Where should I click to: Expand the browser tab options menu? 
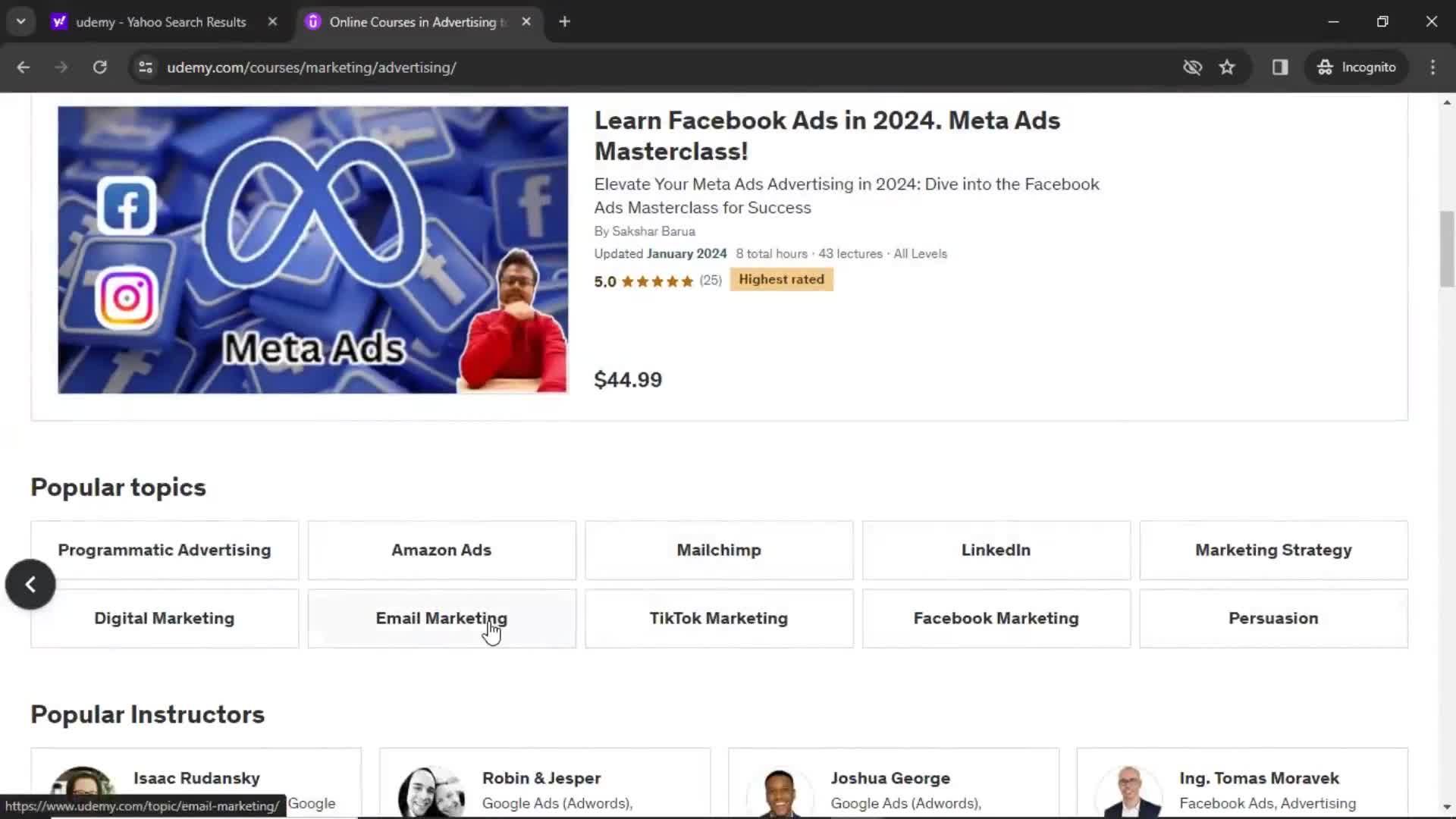click(x=21, y=22)
